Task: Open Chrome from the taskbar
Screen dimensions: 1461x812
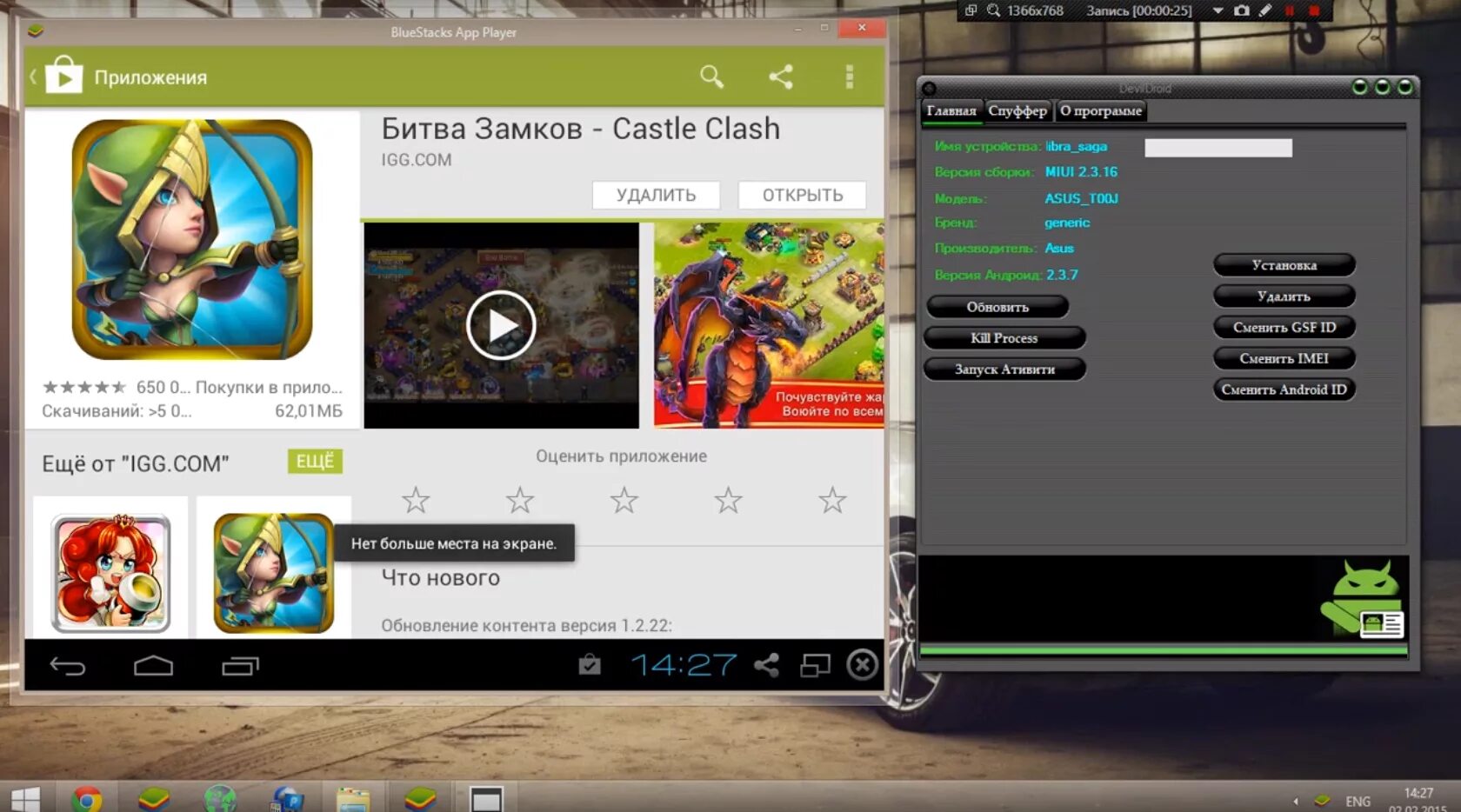Action: (86, 798)
